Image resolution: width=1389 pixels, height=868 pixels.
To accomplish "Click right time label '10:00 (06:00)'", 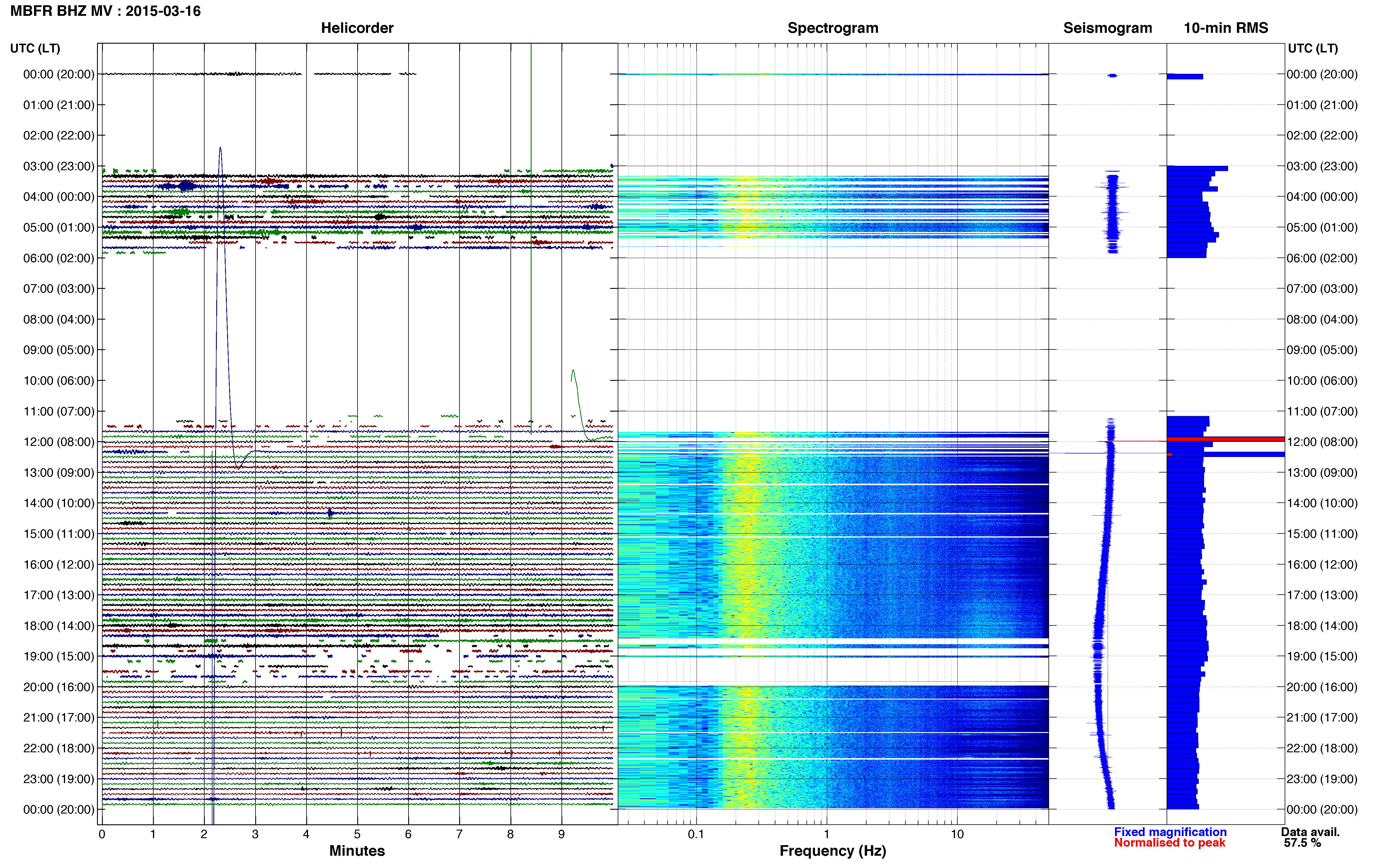I will tap(1322, 381).
